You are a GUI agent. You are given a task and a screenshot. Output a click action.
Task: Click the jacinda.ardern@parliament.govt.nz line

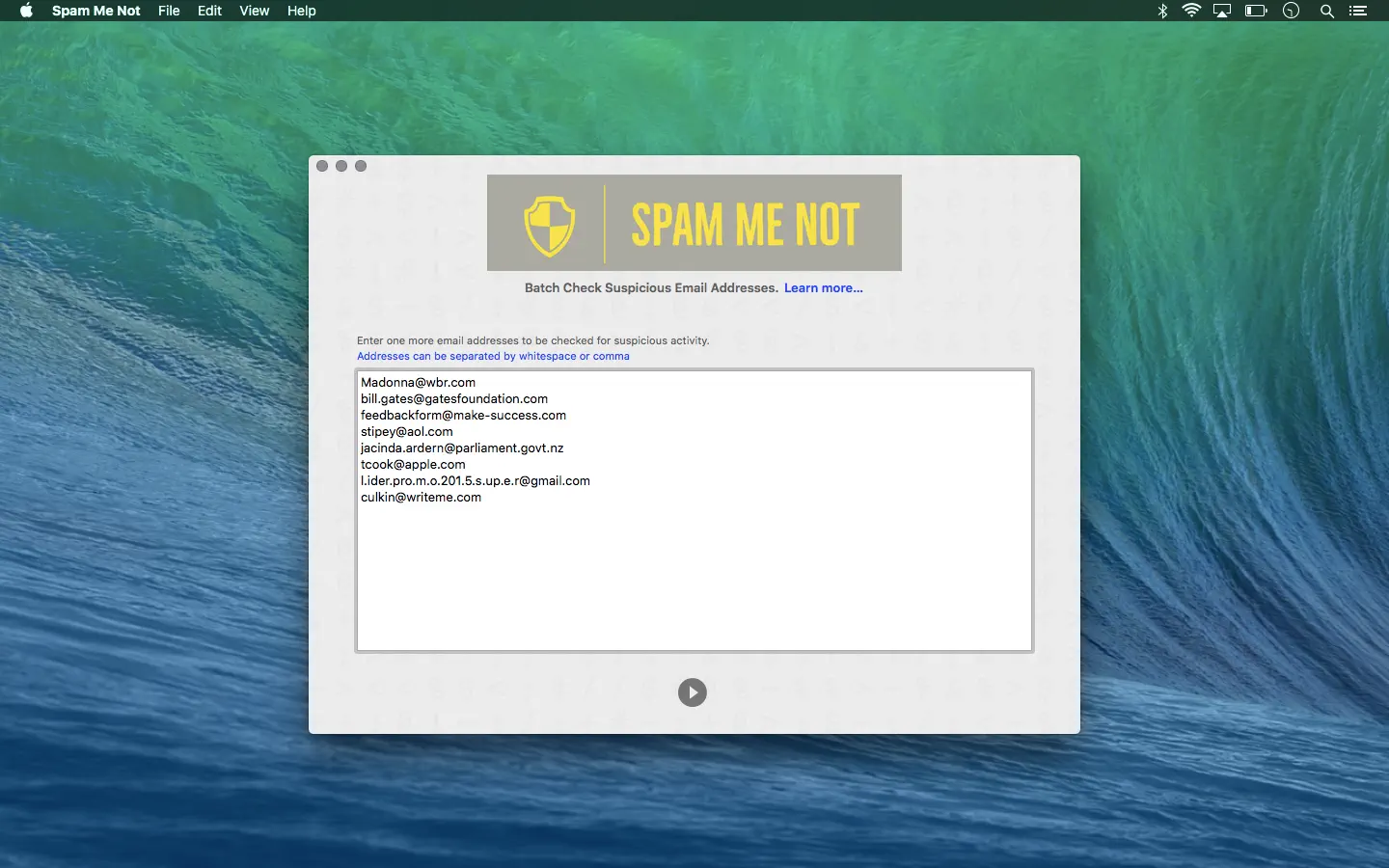pyautogui.click(x=462, y=448)
